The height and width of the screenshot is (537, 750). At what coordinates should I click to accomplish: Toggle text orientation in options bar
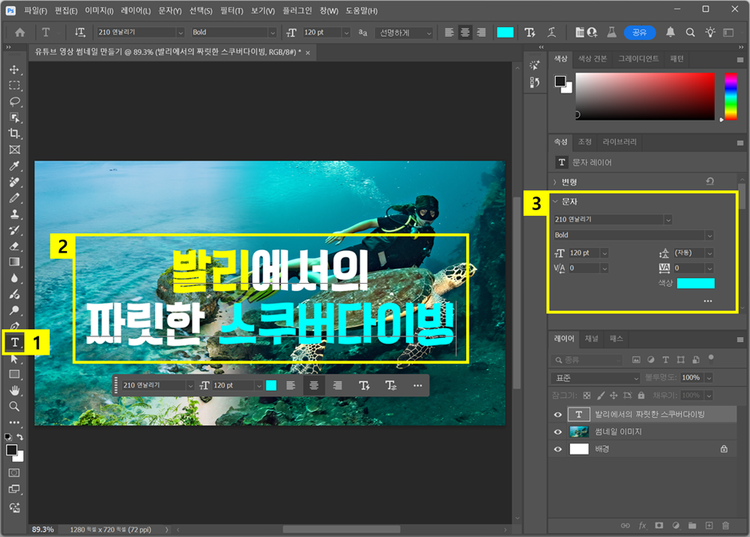pos(80,33)
